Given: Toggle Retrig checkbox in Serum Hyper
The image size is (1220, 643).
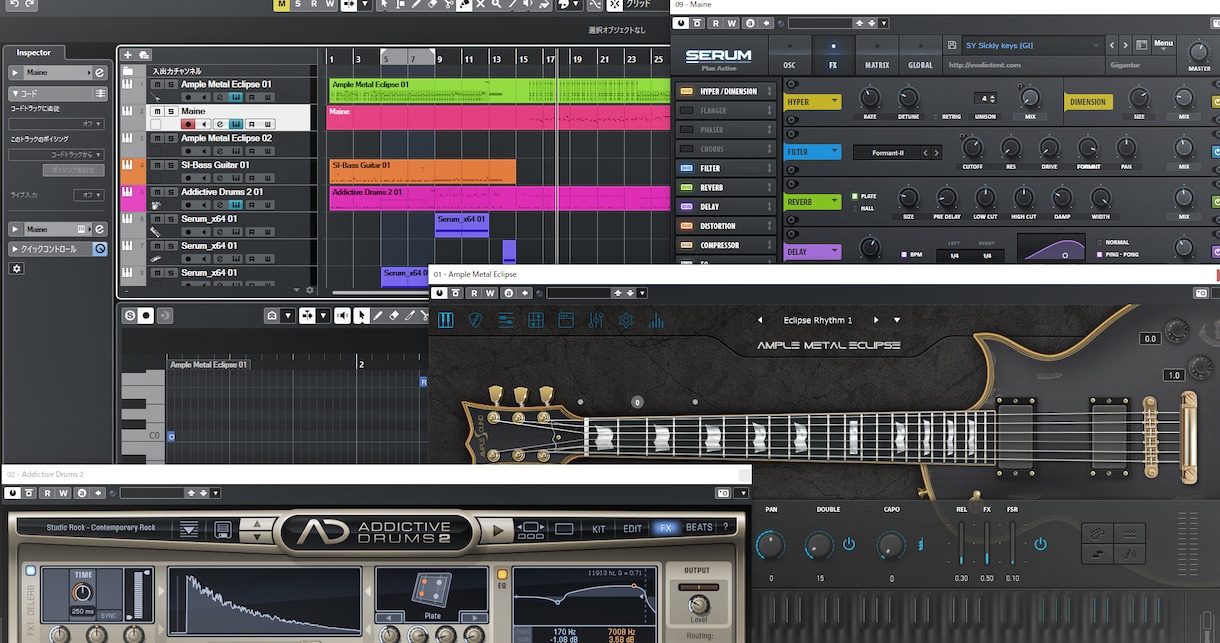Looking at the screenshot, I should [x=936, y=116].
